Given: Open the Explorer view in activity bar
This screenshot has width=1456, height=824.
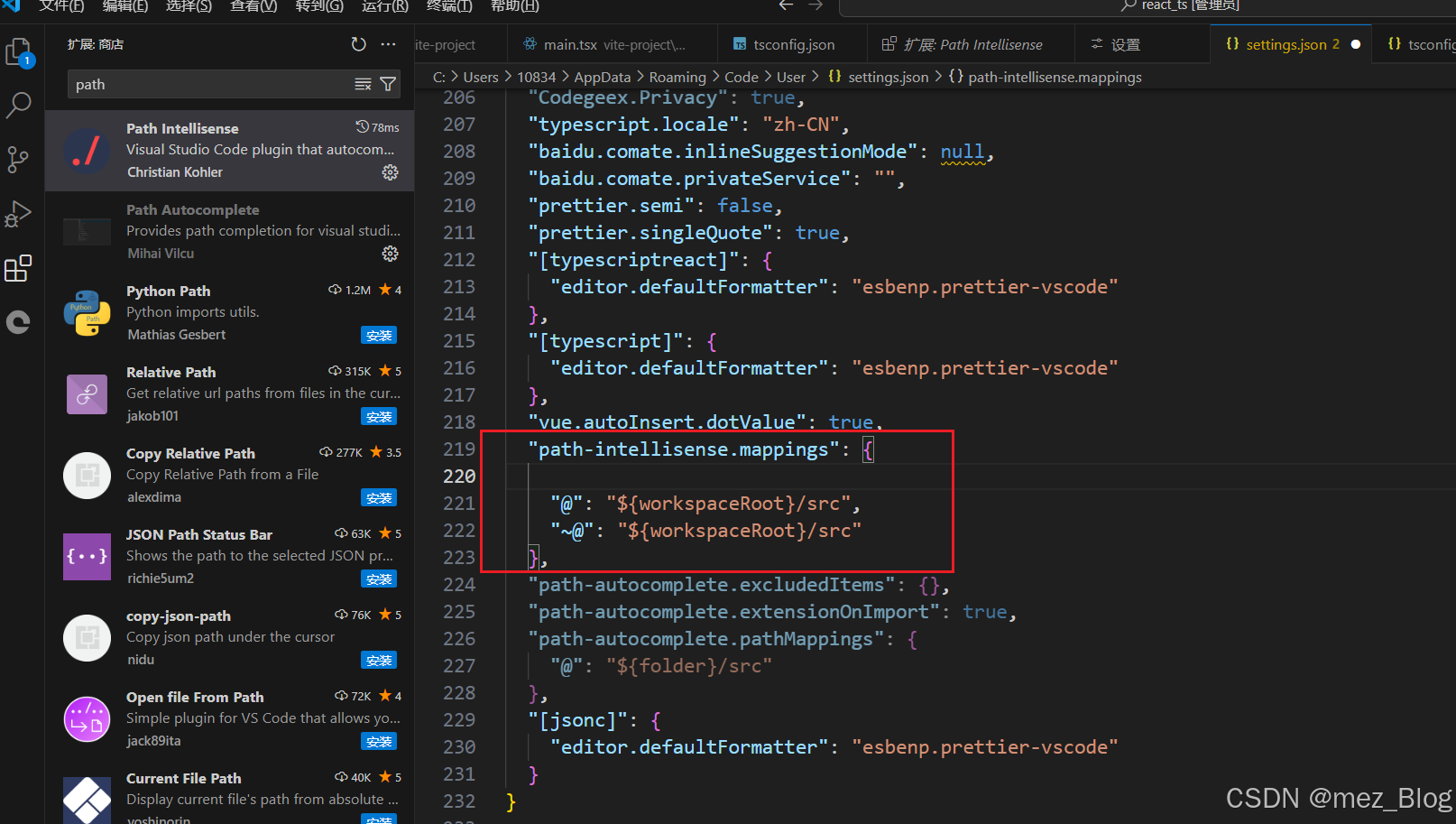Looking at the screenshot, I should pyautogui.click(x=19, y=52).
